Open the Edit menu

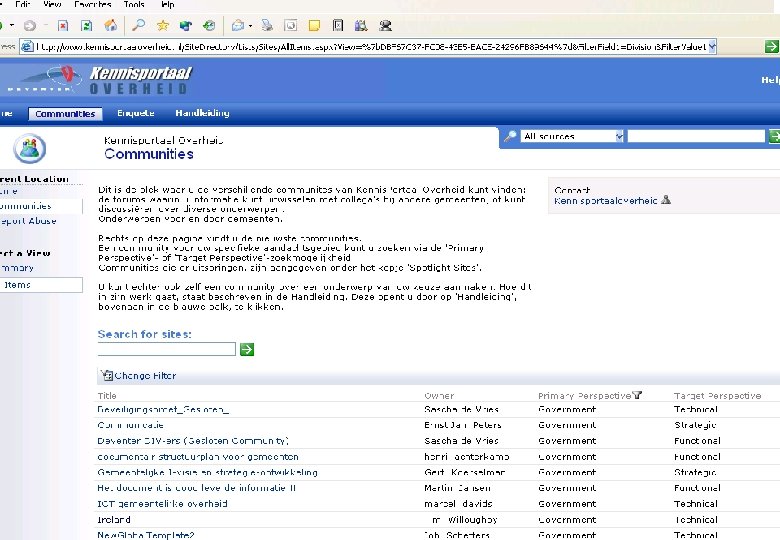coord(22,4)
